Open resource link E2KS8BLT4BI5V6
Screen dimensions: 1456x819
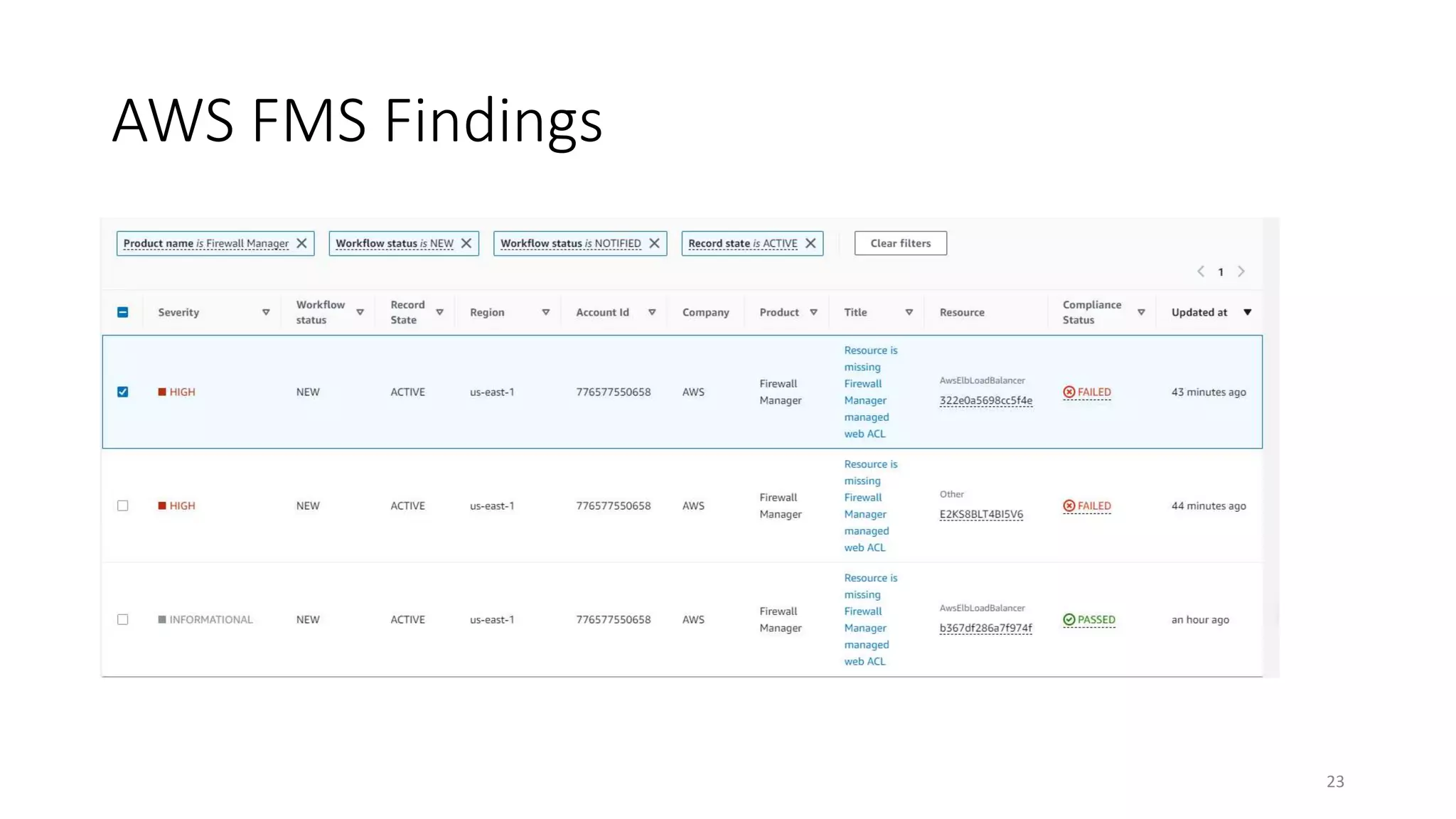pos(981,514)
